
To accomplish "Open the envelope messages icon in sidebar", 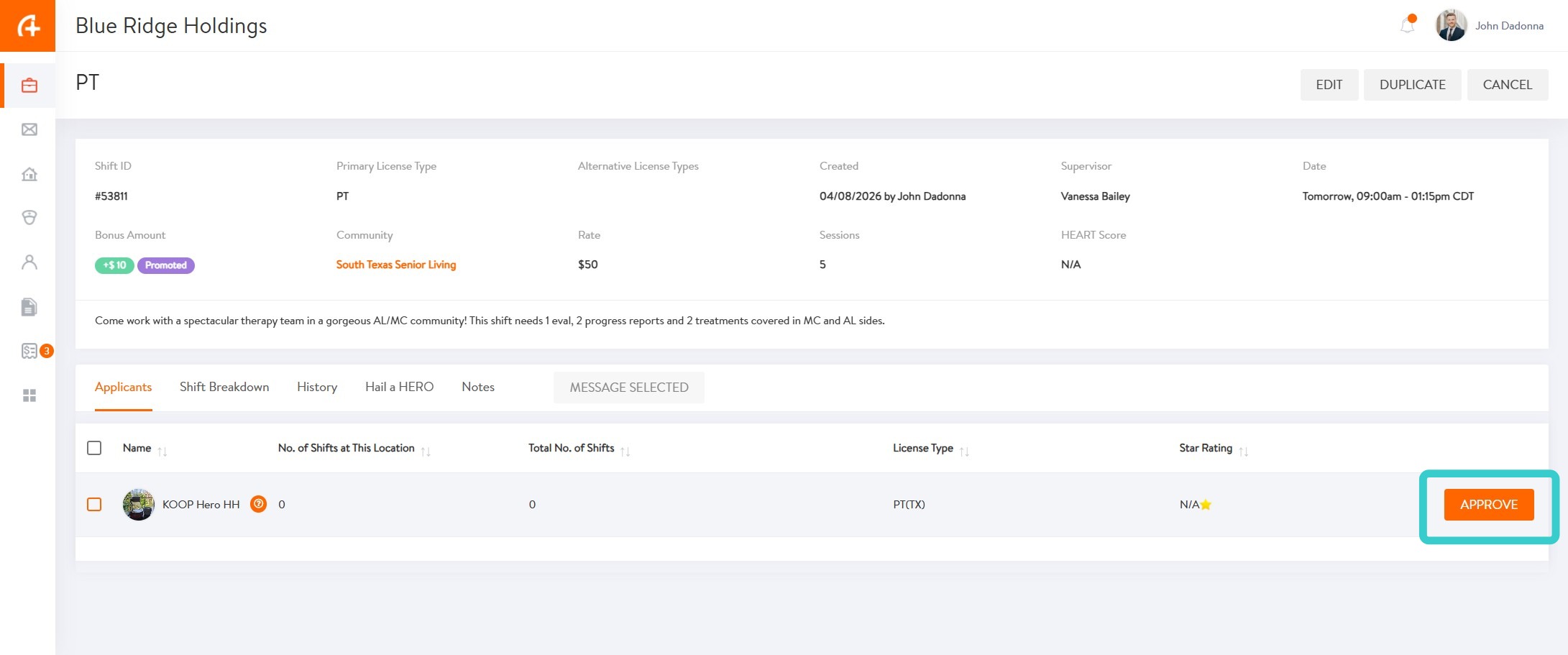I will (x=29, y=129).
